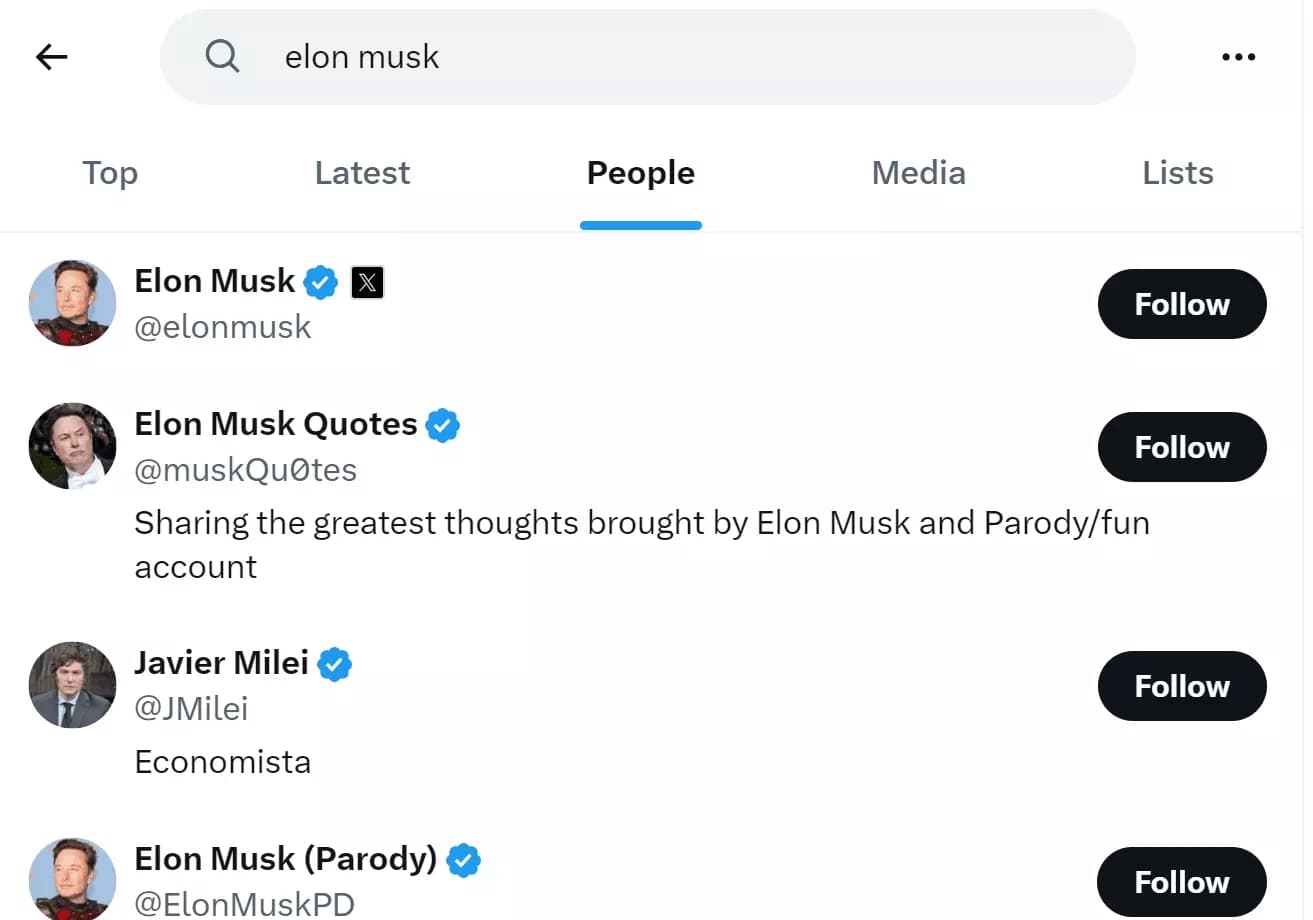Click the X affiliate badge next to Elon Musk
This screenshot has width=1313, height=920.
click(367, 281)
